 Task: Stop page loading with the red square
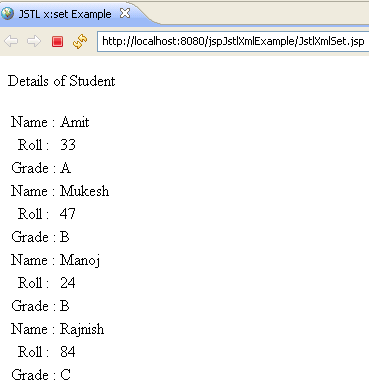click(x=57, y=42)
